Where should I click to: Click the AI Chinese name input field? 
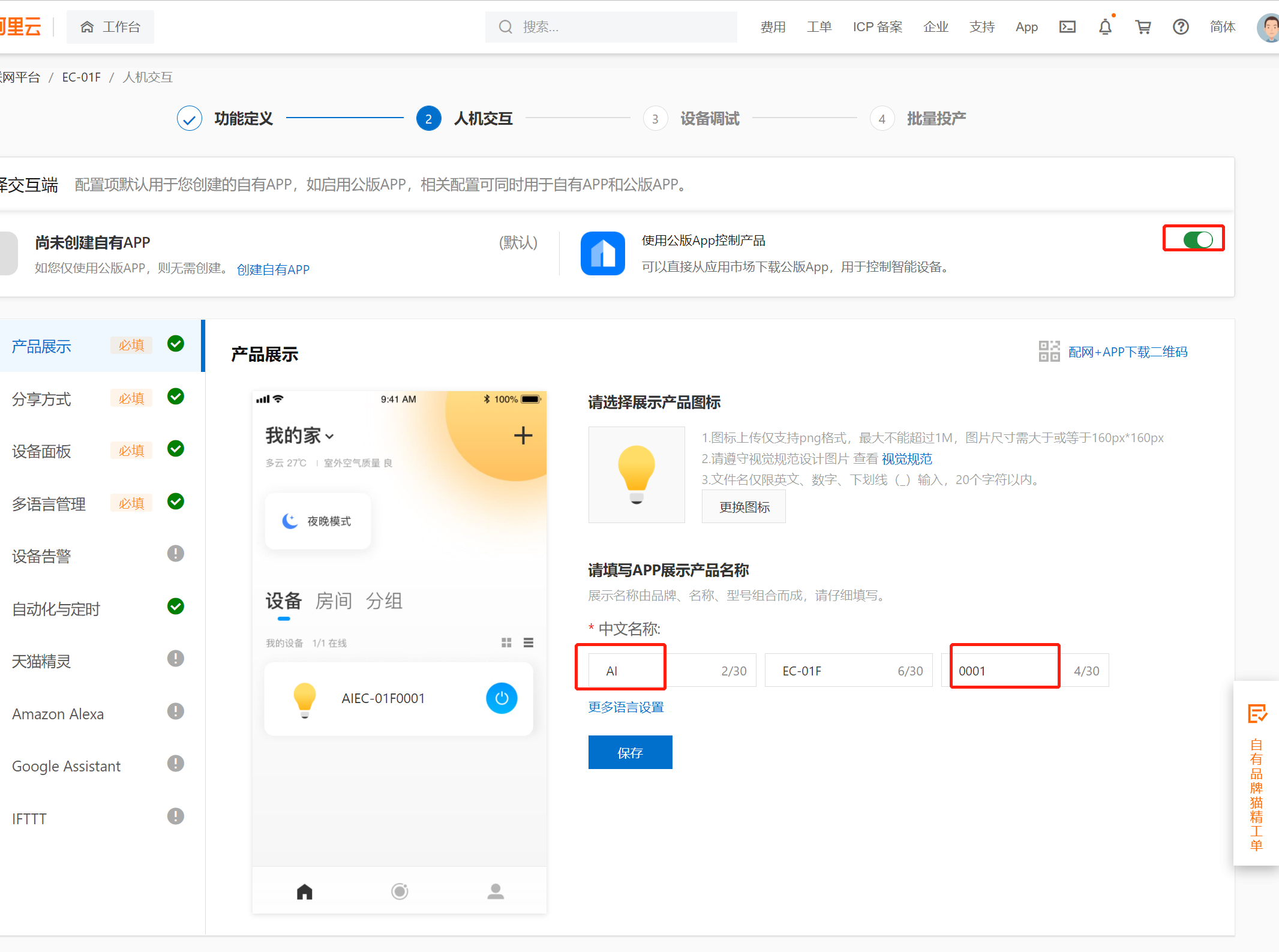click(x=620, y=670)
